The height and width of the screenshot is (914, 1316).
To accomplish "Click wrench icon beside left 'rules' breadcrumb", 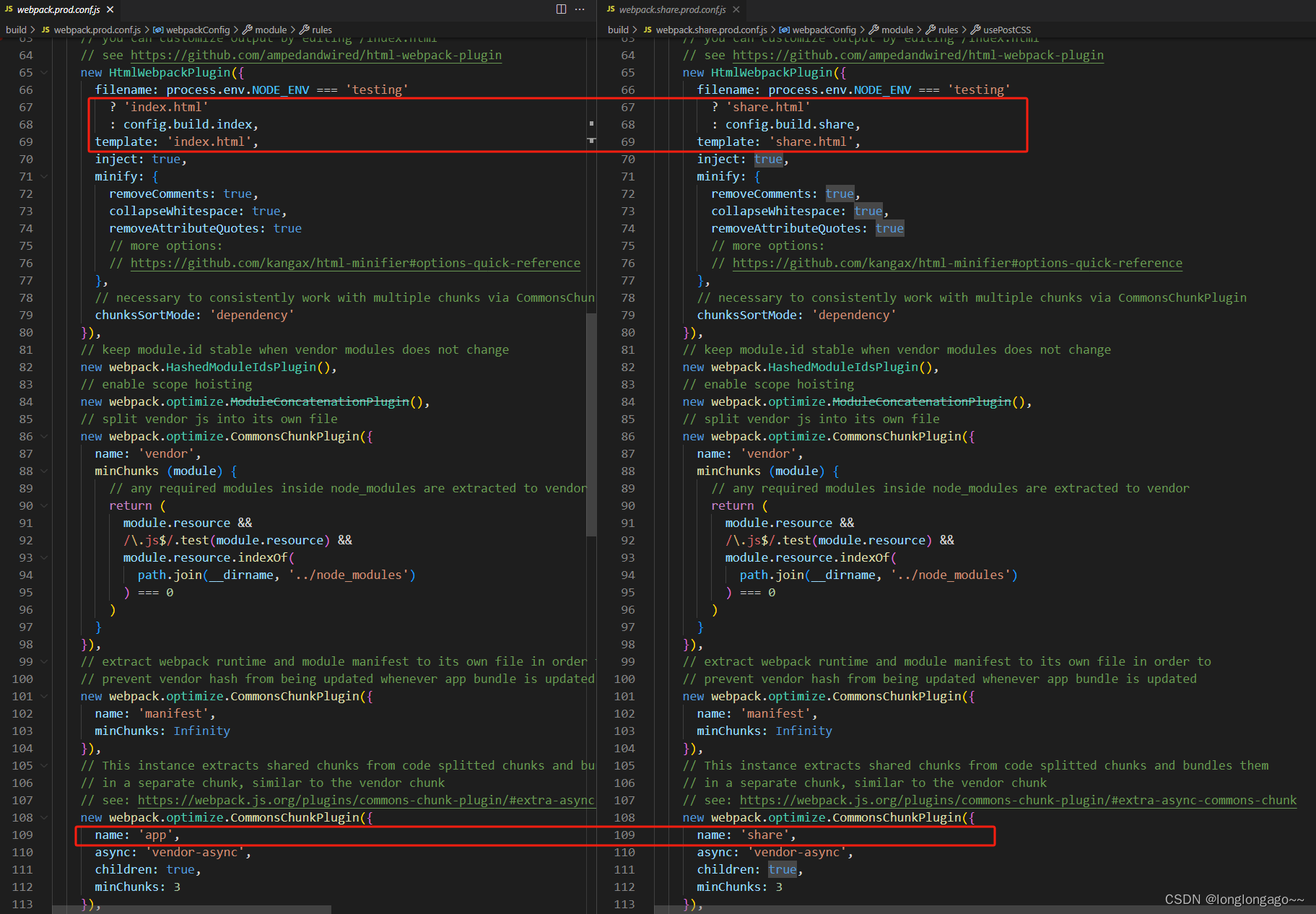I will (304, 30).
